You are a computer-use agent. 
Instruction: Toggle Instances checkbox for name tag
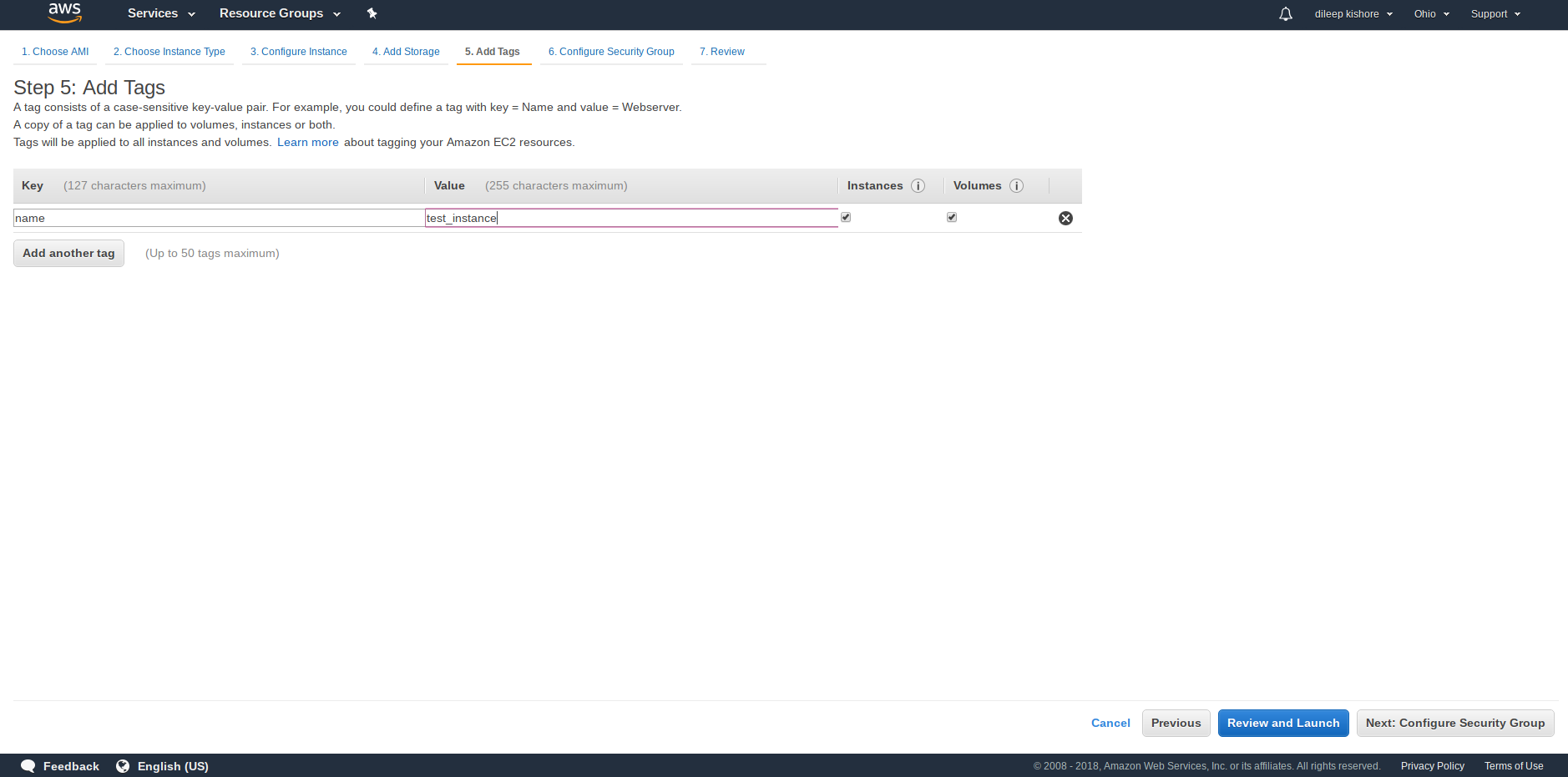[846, 217]
